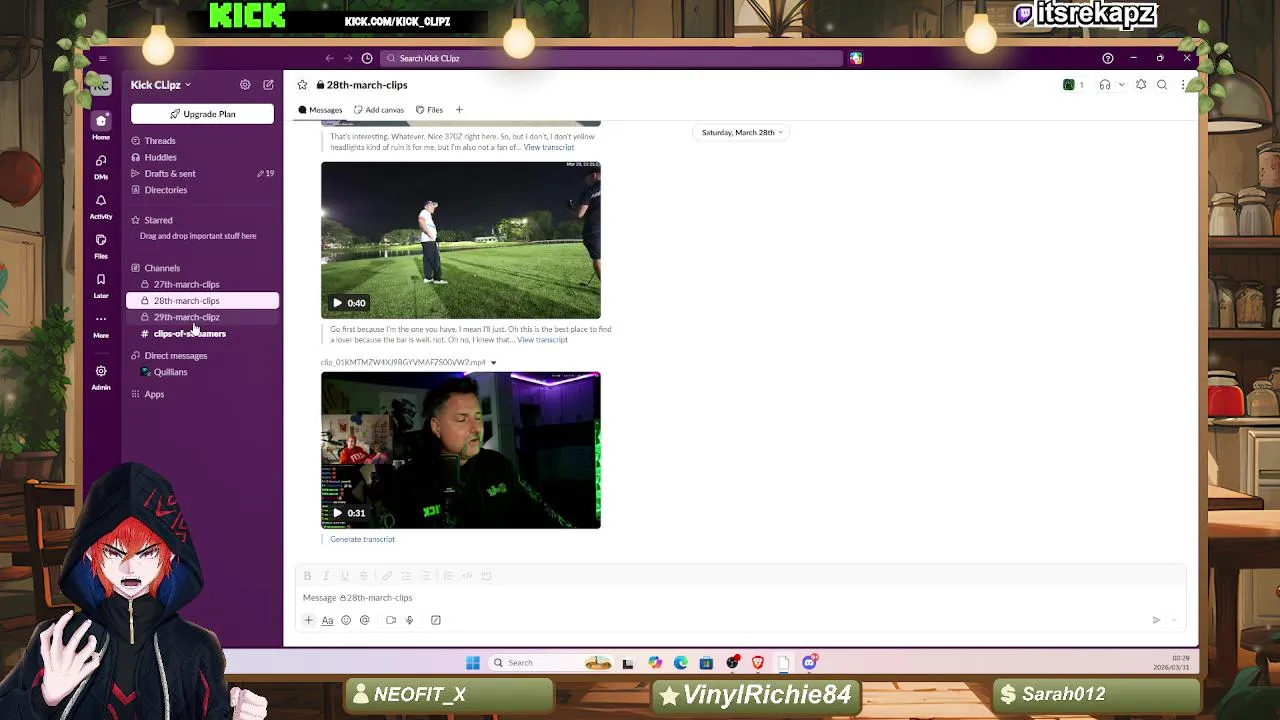1280x720 pixels.
Task: Open the DMs section
Action: click(101, 166)
